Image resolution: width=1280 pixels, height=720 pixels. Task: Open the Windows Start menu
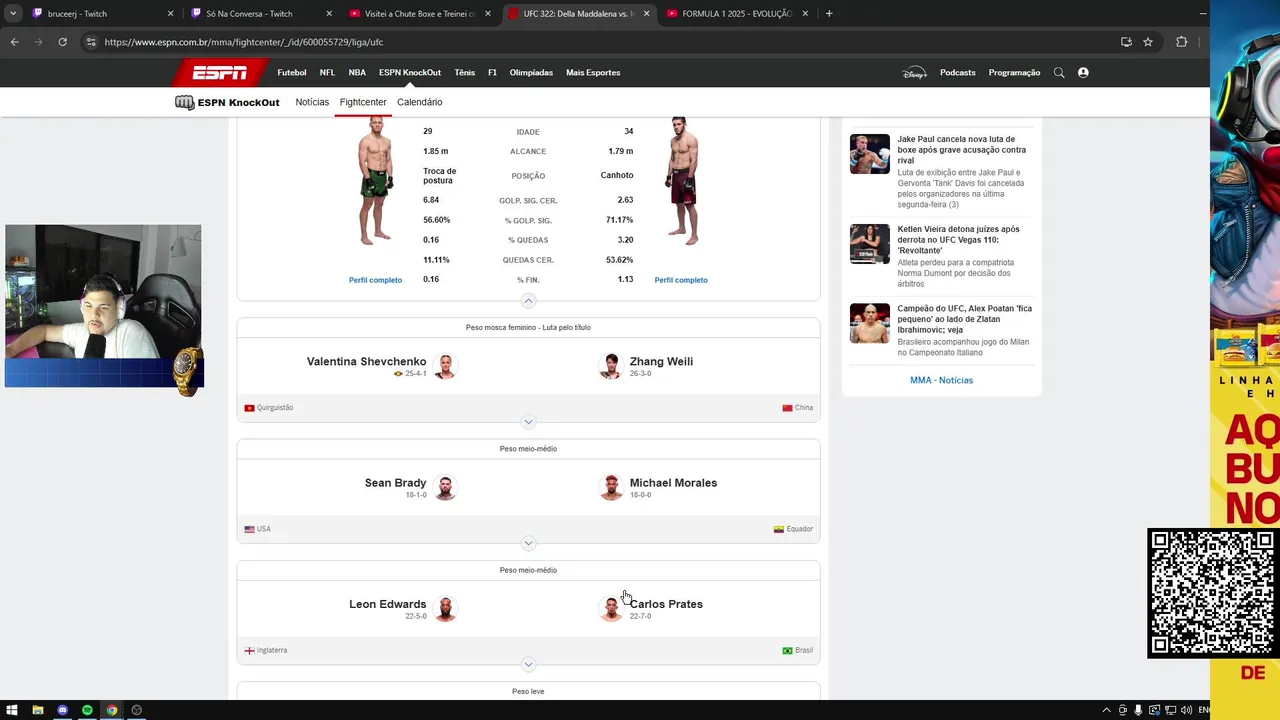[13, 710]
